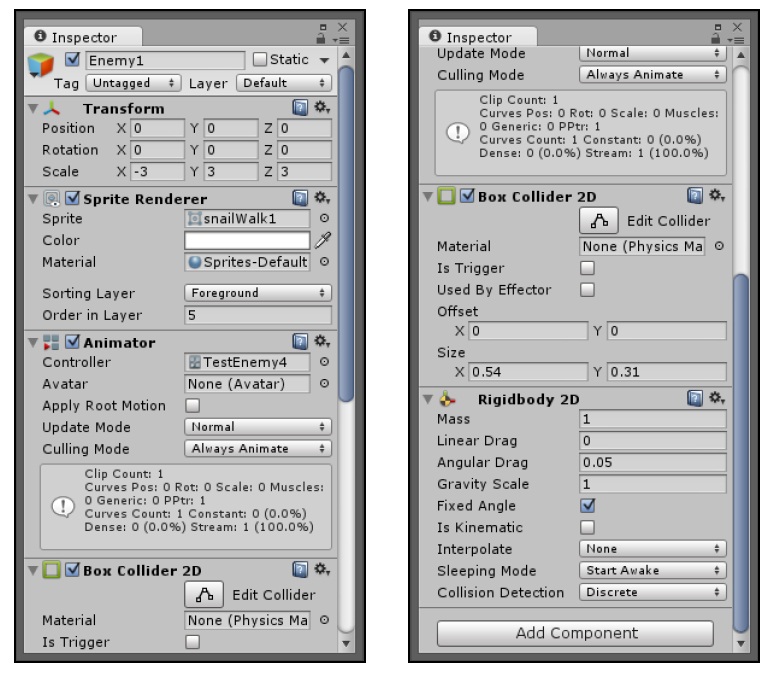The width and height of the screenshot is (770, 673).
Task: Open the Inspector panel options menu, right panel
Action: 736,40
